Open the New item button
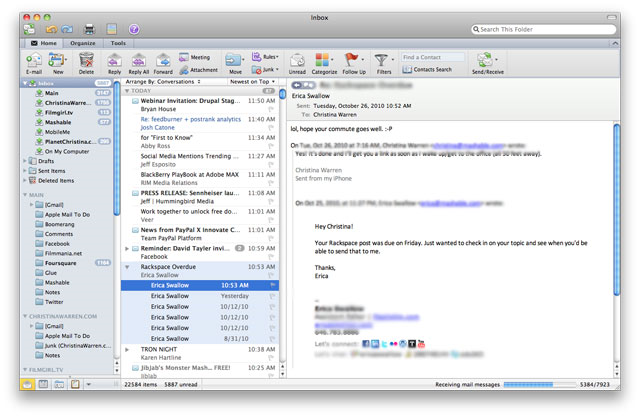Viewport: 640px width, 417px height. click(58, 64)
